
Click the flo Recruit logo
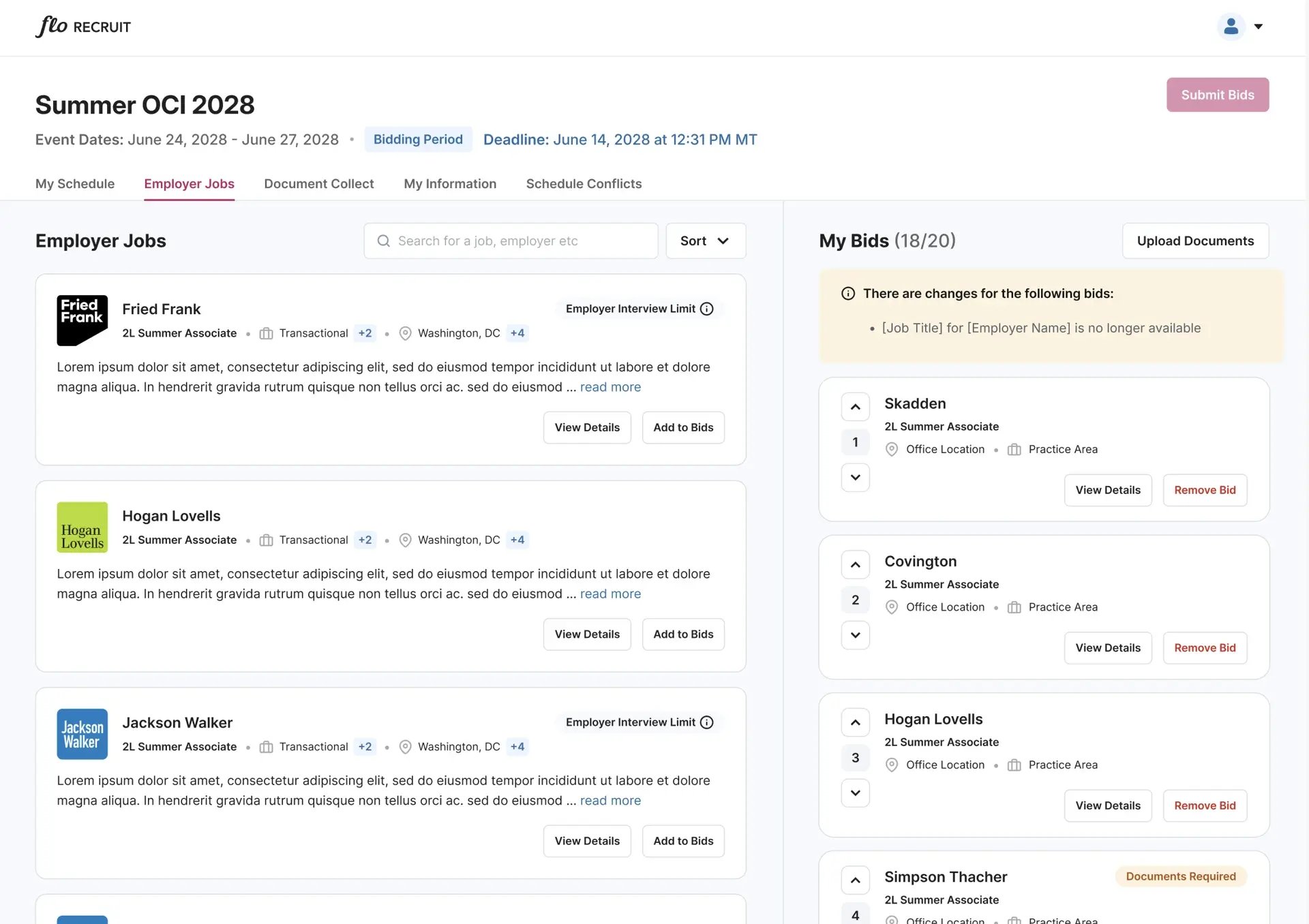(82, 27)
